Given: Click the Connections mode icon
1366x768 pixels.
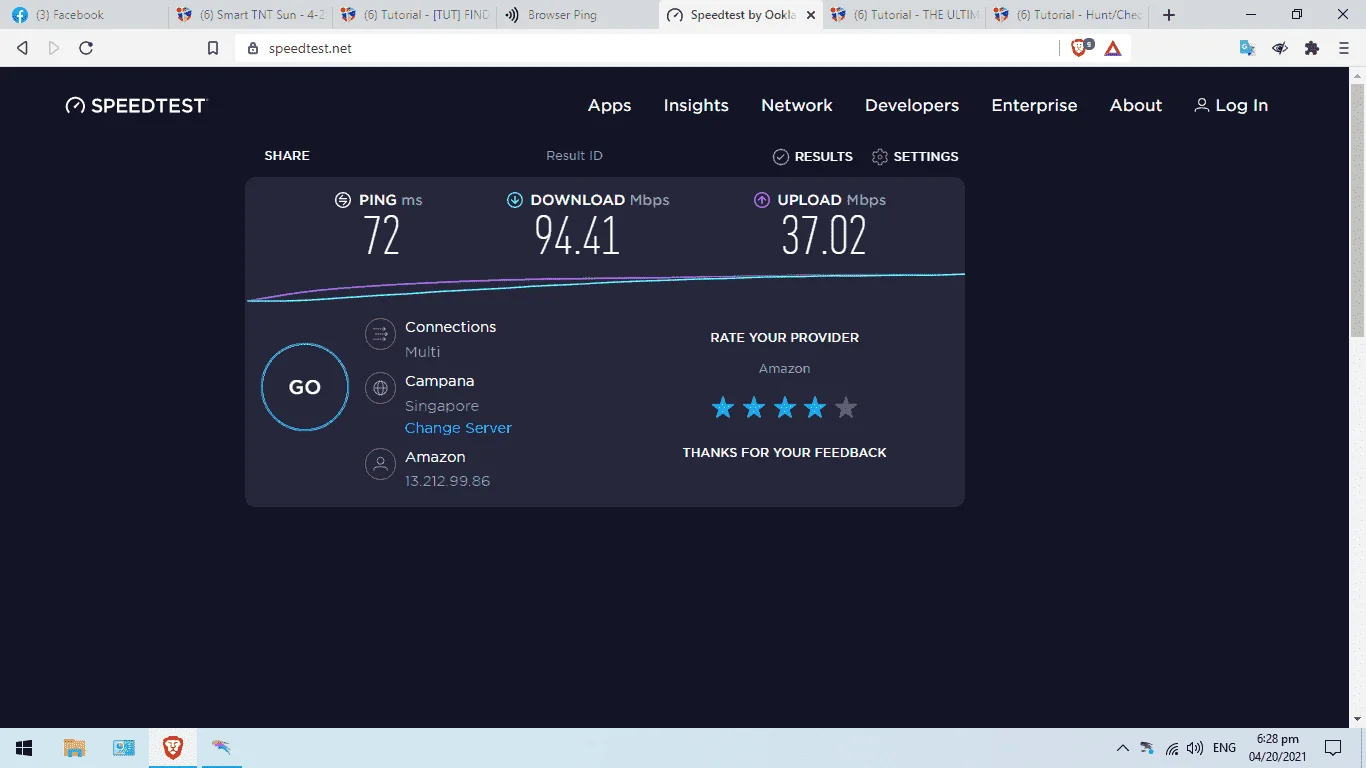Looking at the screenshot, I should coord(380,334).
